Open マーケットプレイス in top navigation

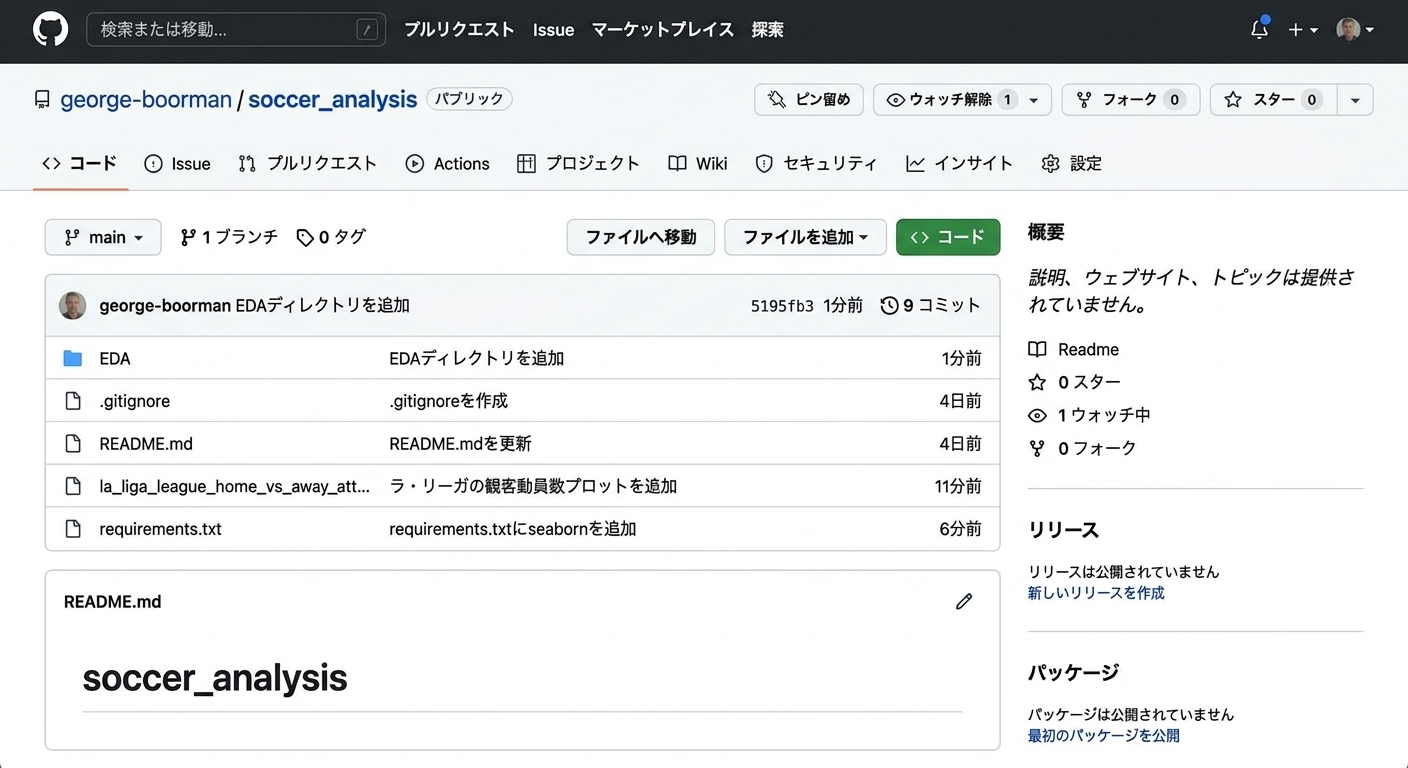(662, 30)
